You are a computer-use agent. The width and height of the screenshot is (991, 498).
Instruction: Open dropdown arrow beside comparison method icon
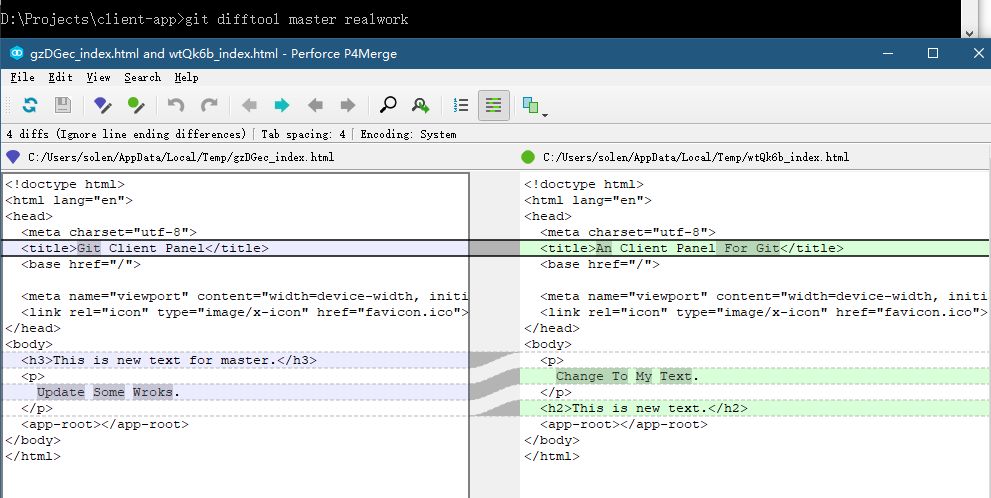pyautogui.click(x=545, y=114)
